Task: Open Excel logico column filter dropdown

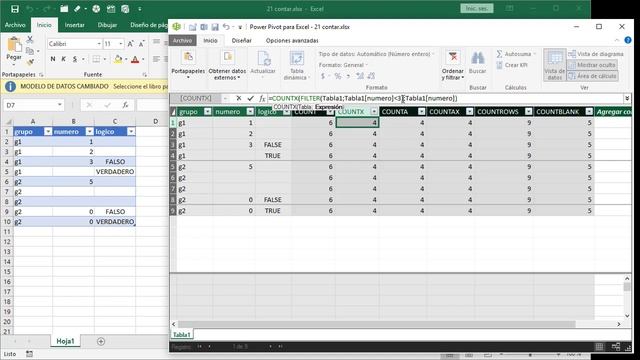Action: [131, 131]
